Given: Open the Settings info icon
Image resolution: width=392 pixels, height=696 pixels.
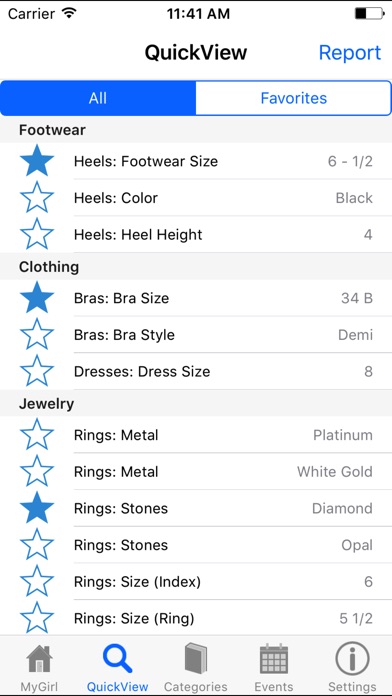Looking at the screenshot, I should 352,659.
